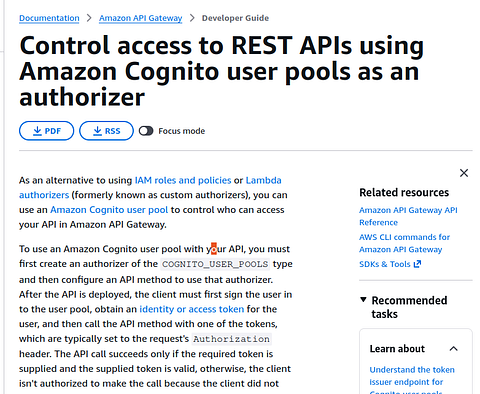Open SDKs & Tools external link
Image resolution: width=480 pixels, height=394 pixels.
tap(385, 264)
